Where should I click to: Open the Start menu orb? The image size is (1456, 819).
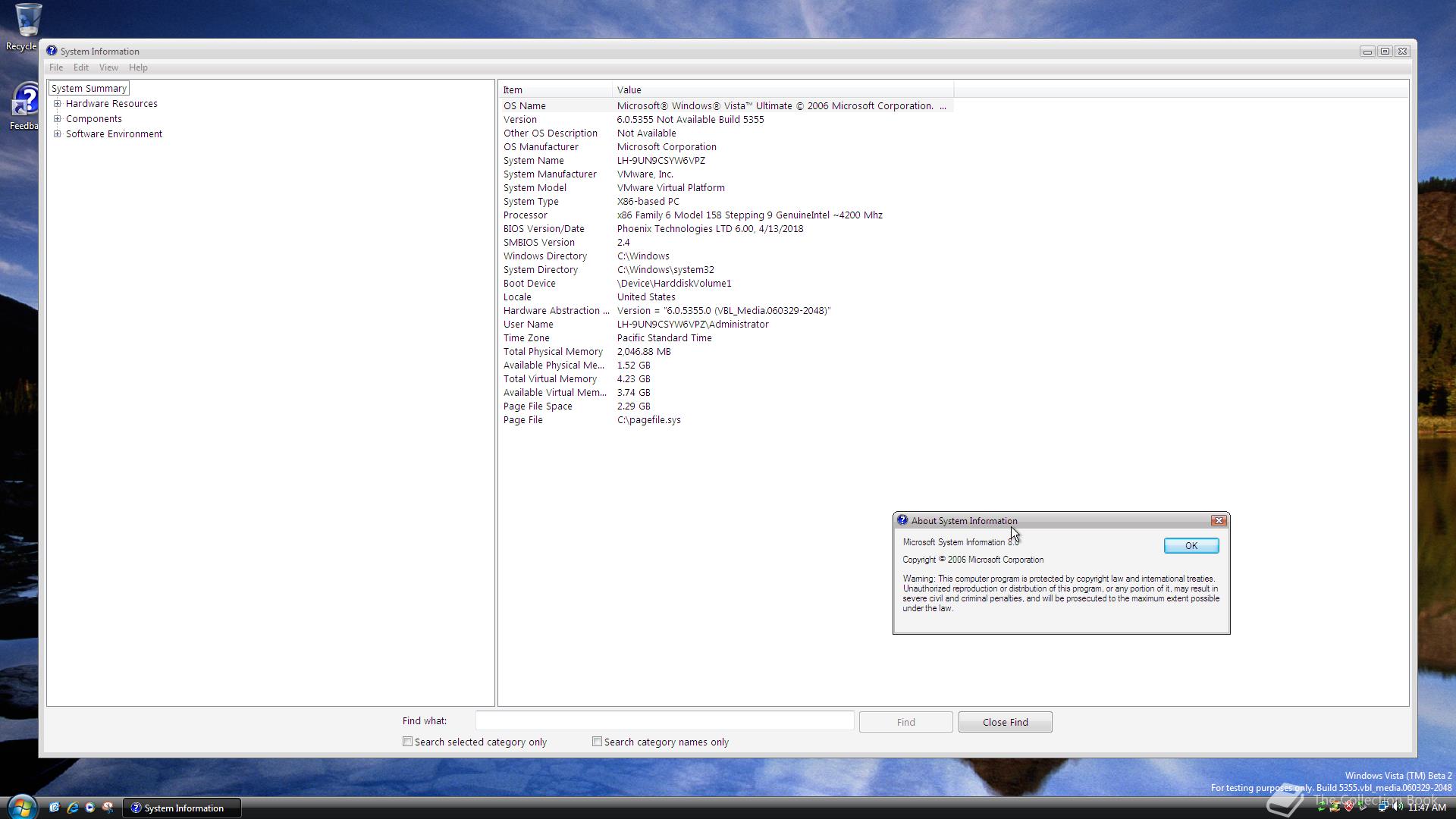tap(21, 807)
